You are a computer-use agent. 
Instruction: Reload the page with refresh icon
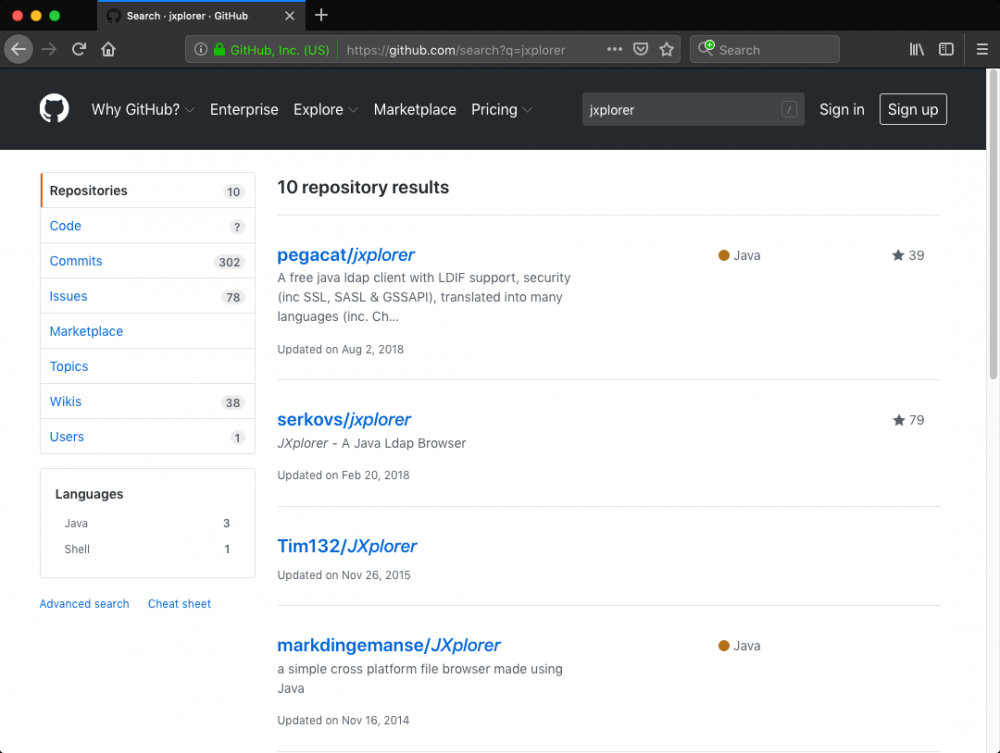coord(79,49)
